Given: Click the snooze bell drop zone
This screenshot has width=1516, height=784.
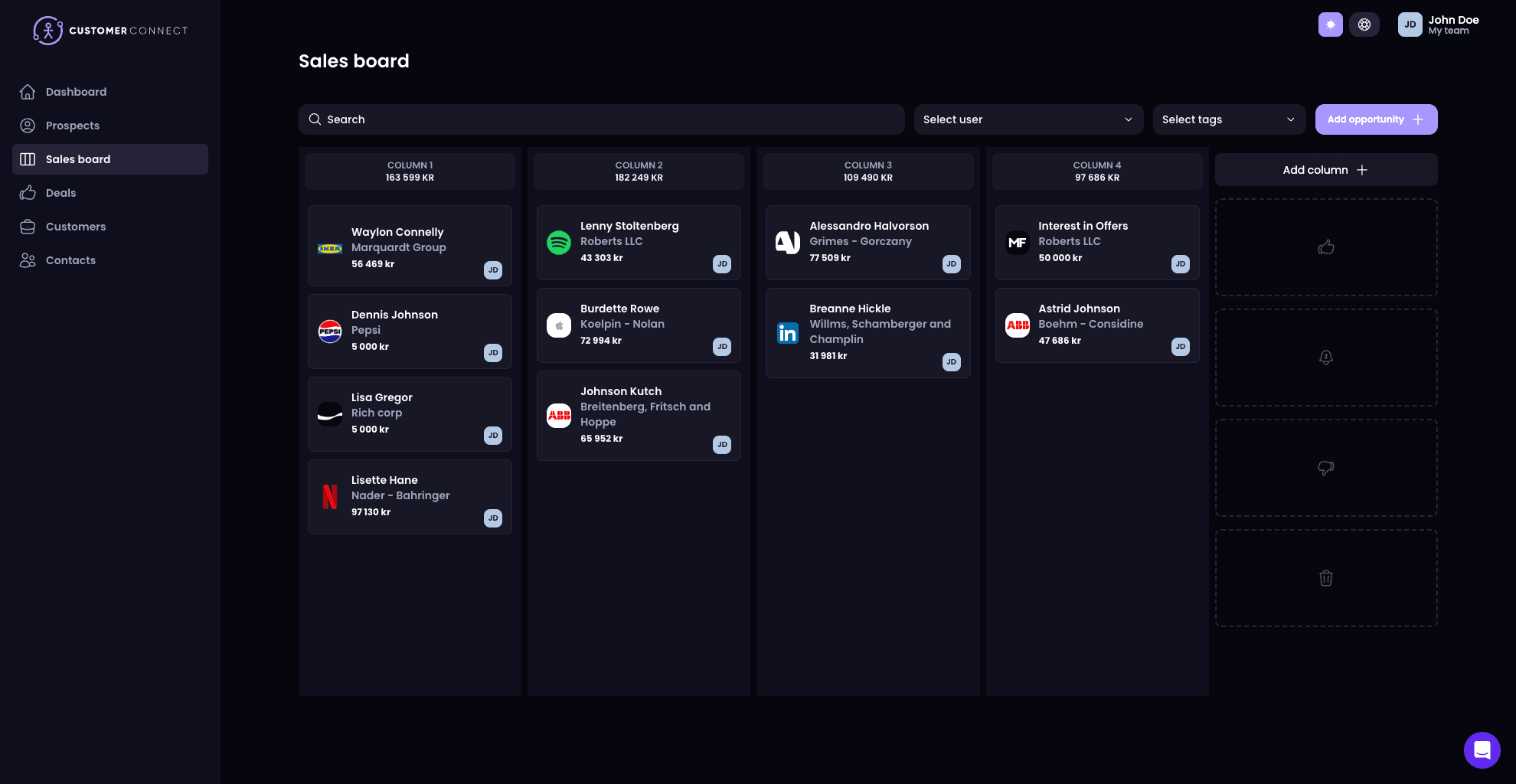Looking at the screenshot, I should [1325, 358].
